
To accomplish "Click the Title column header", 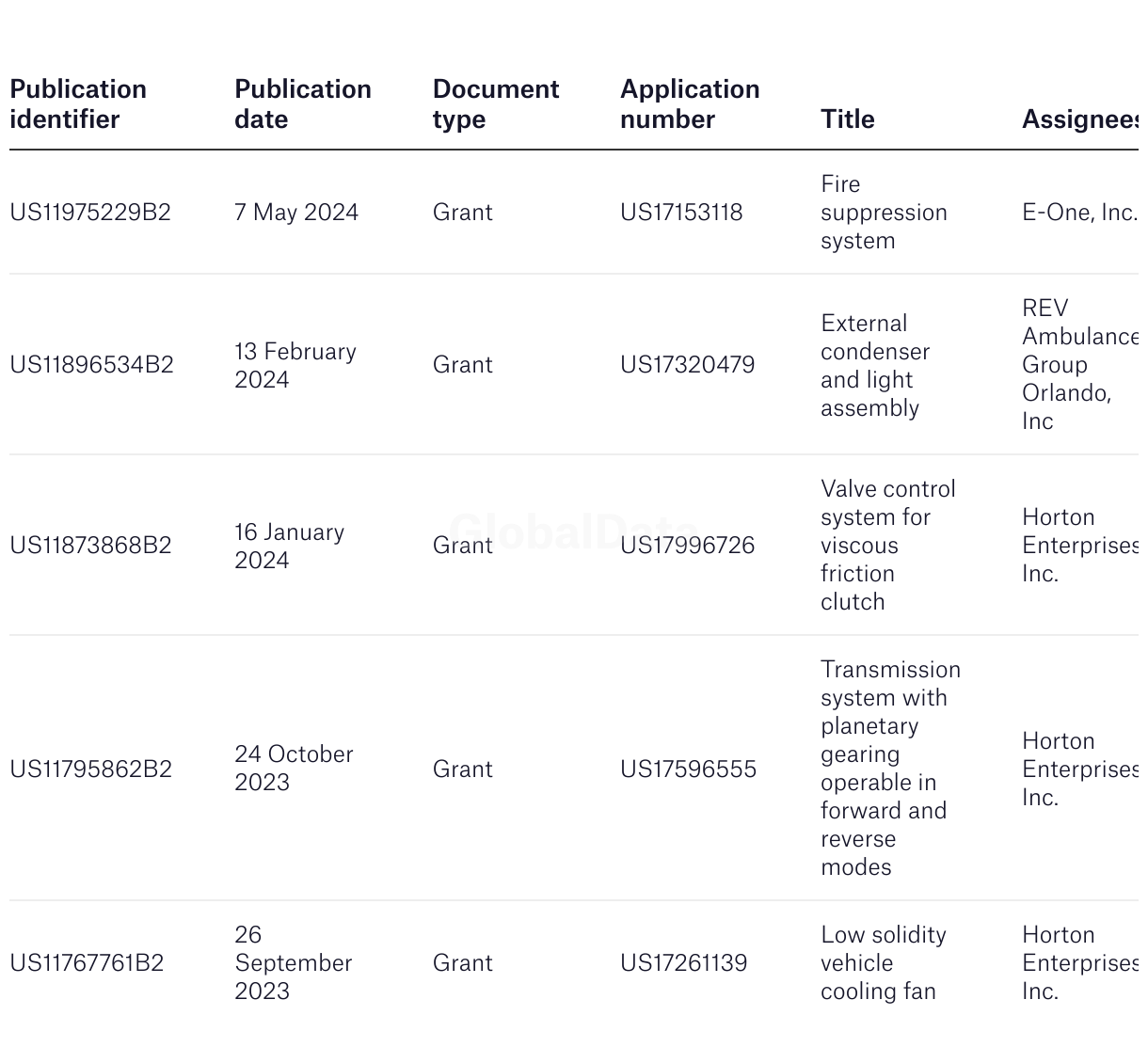I will pos(847,119).
